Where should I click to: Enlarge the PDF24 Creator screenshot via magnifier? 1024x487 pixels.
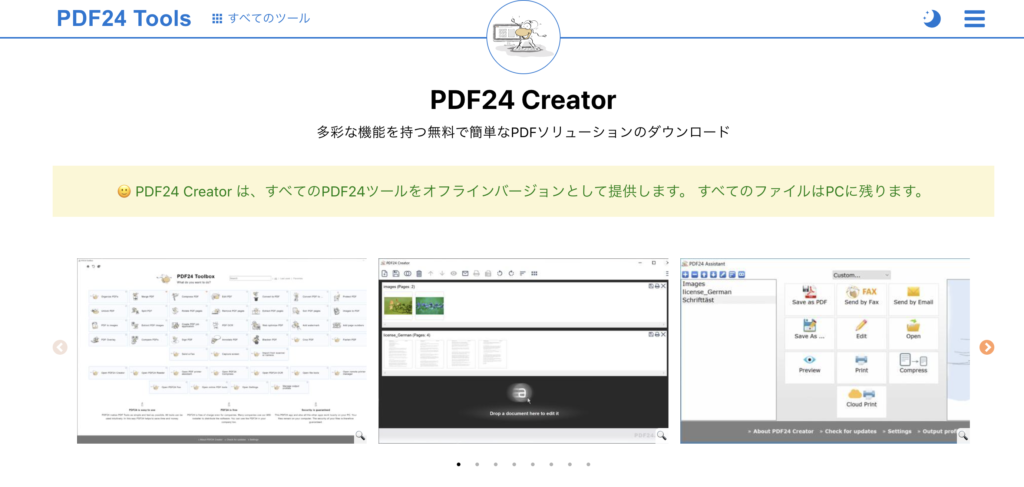[x=662, y=435]
